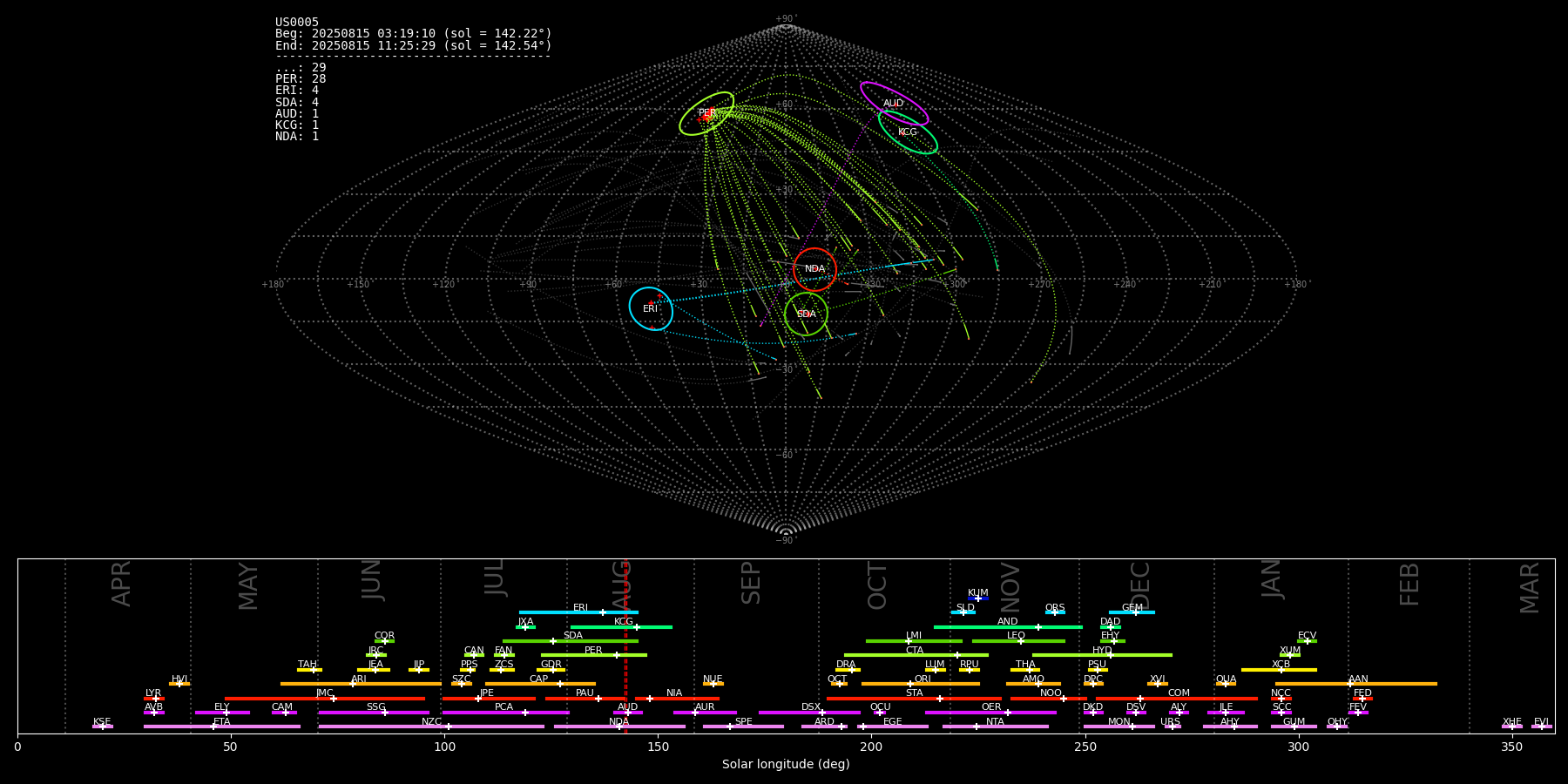Click the NTA shower bar in the timeline
This screenshot has height=784, width=1568.
pos(995,727)
